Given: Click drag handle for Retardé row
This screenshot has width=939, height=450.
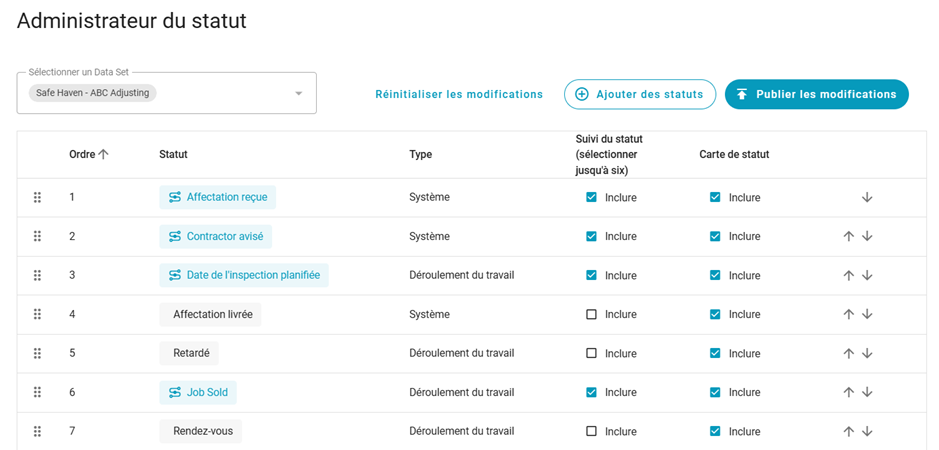Looking at the screenshot, I should (37, 354).
